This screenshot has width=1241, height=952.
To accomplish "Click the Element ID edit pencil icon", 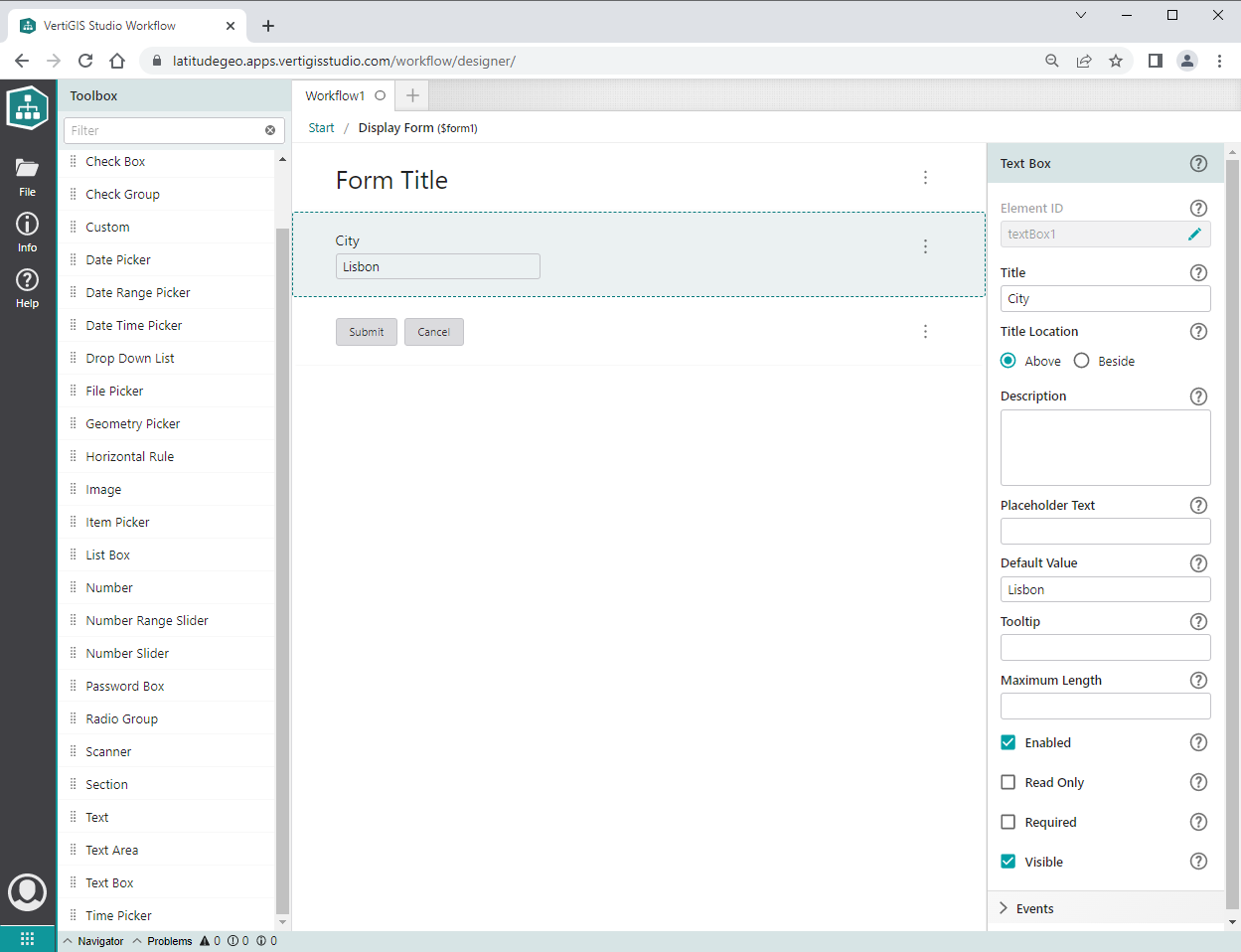I will pos(1194,235).
